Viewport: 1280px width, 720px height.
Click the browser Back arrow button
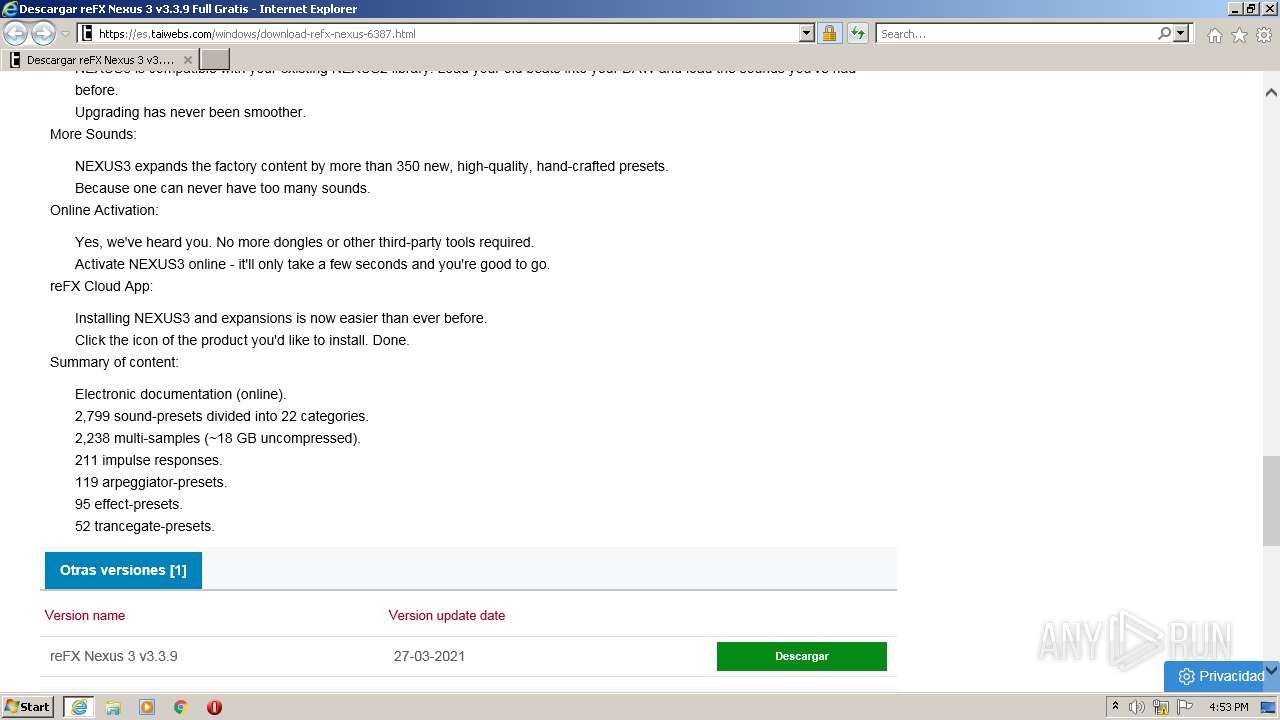pyautogui.click(x=16, y=33)
